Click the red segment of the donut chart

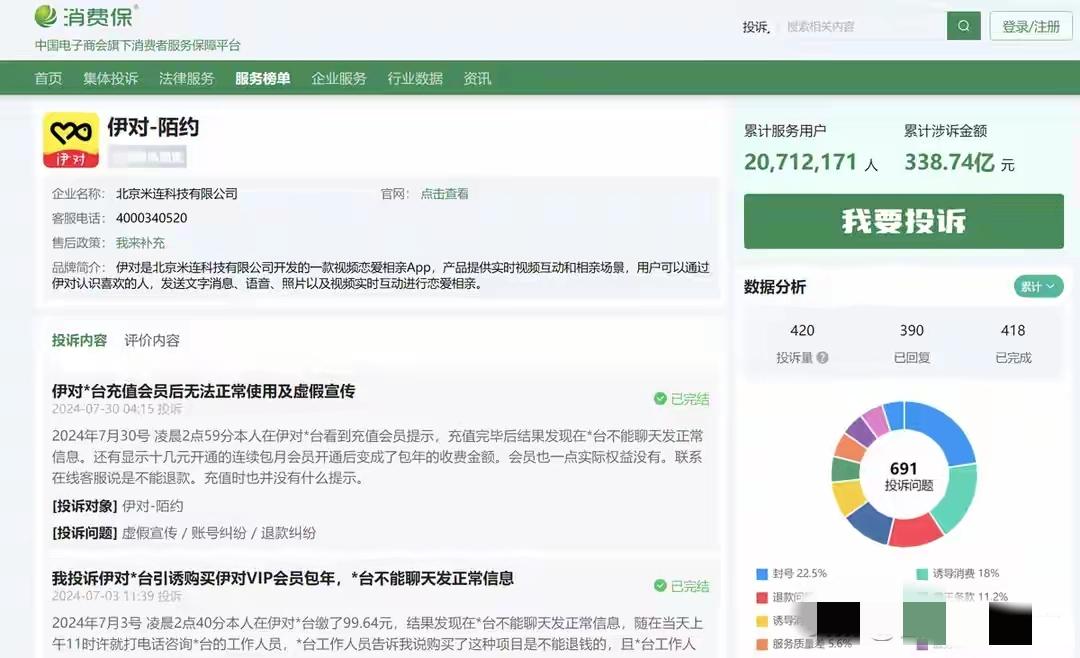(915, 531)
